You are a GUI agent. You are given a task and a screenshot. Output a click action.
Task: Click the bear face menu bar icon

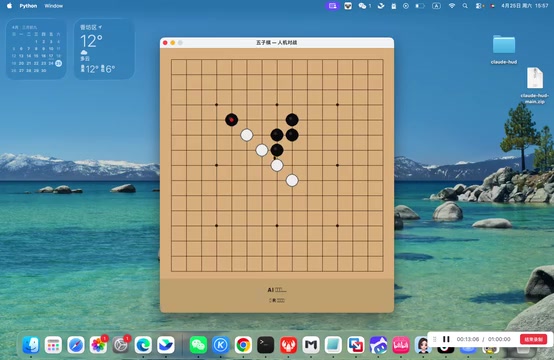[x=348, y=6]
